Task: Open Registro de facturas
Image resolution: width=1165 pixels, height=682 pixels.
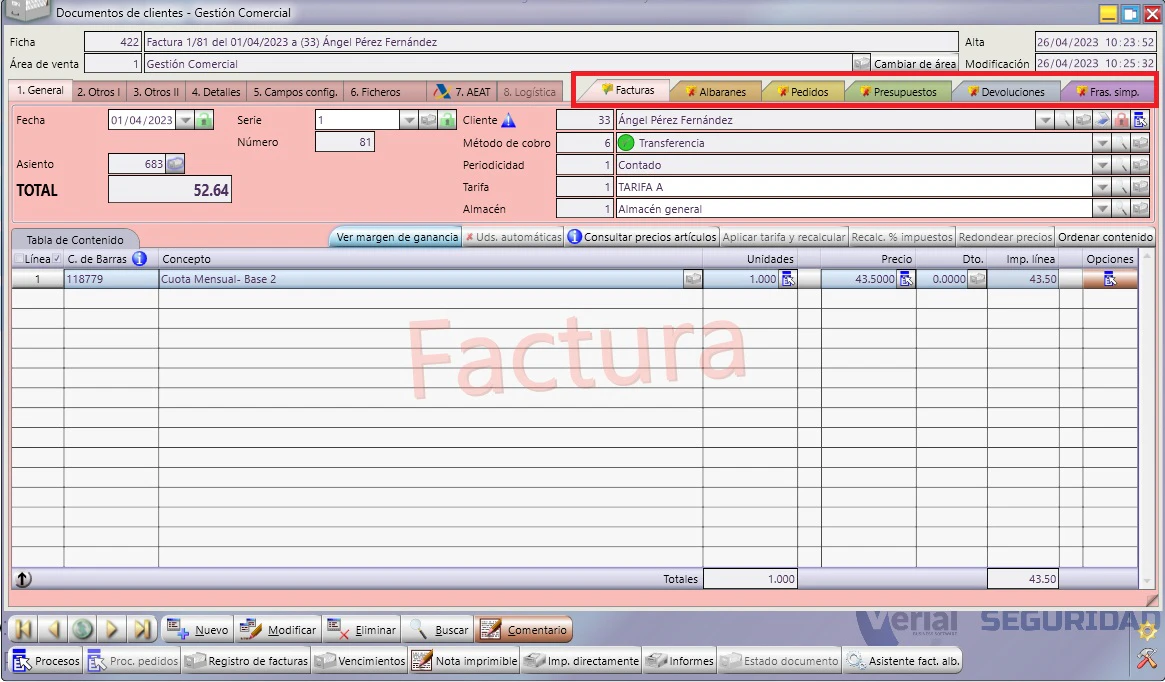Action: [x=247, y=660]
